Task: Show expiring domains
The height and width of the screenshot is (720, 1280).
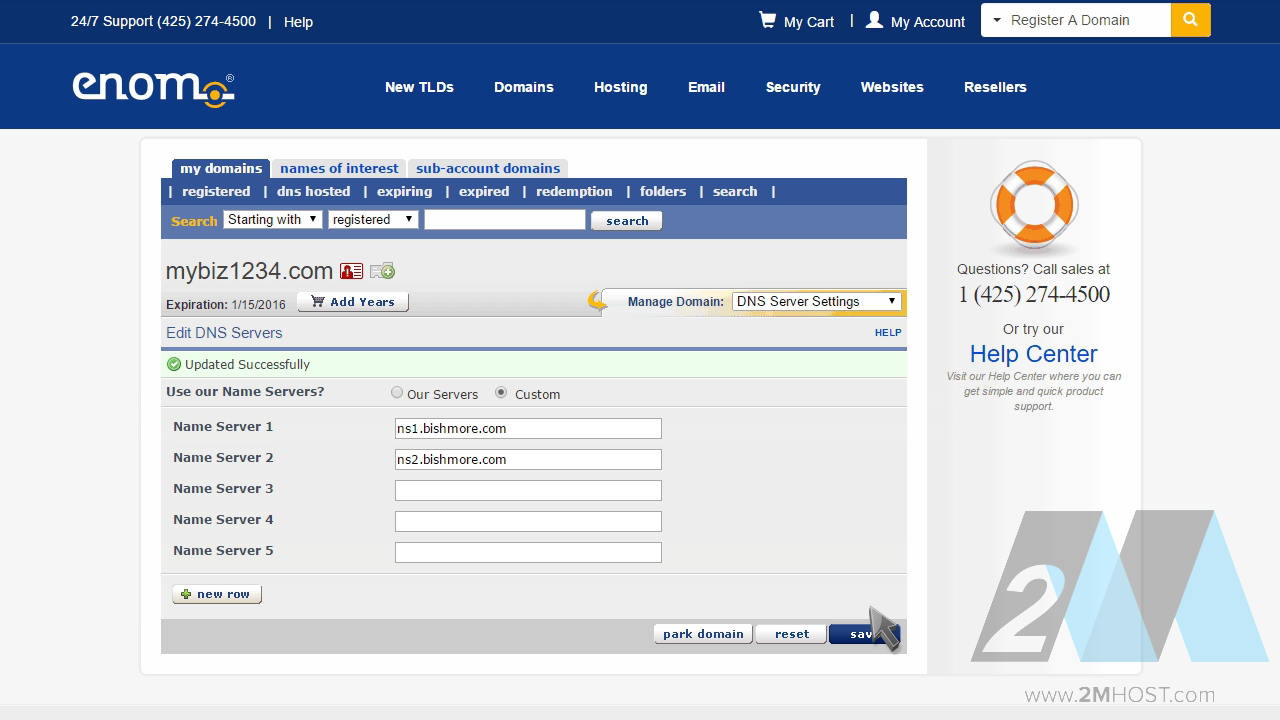Action: (404, 191)
